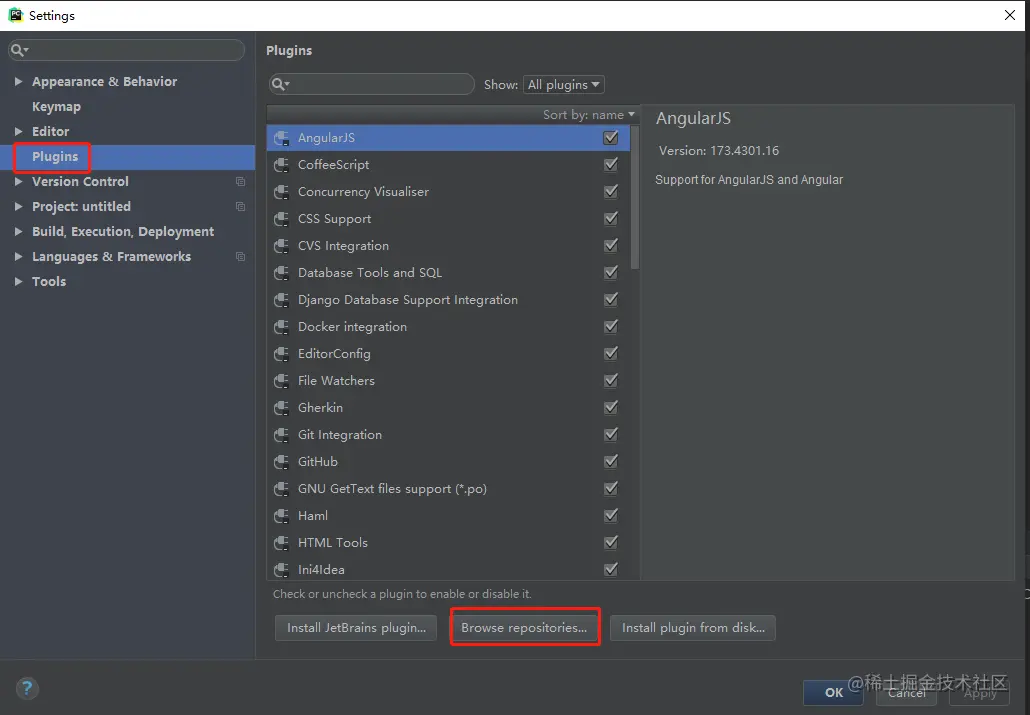
Task: Open Version Control settings item
Action: [80, 181]
